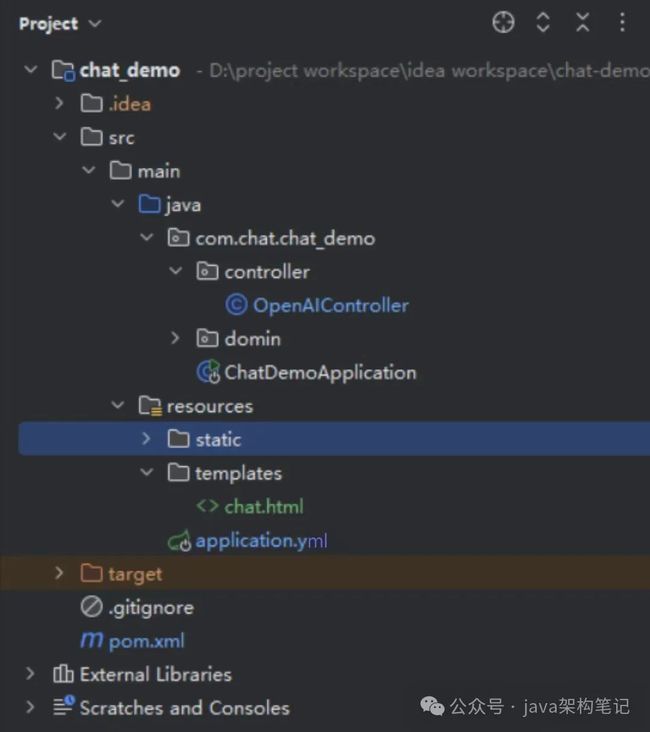Click the Maven pom.xml icon
Screen dimensions: 650x732
point(92,640)
